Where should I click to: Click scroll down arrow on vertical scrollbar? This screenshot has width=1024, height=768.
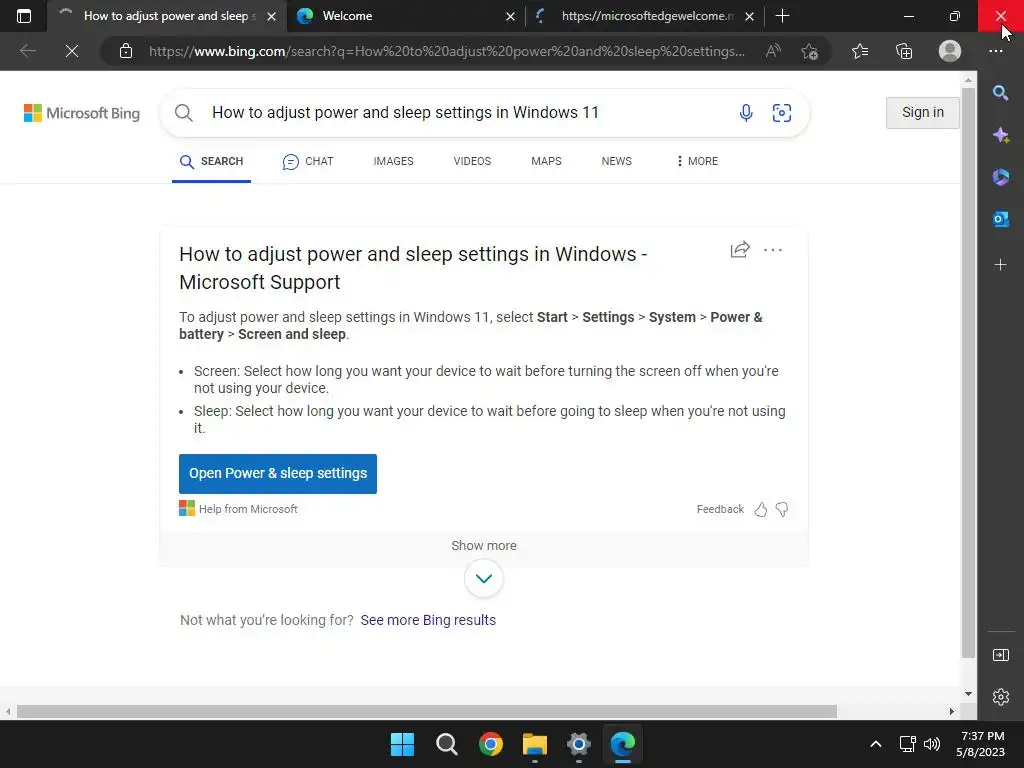tap(968, 694)
